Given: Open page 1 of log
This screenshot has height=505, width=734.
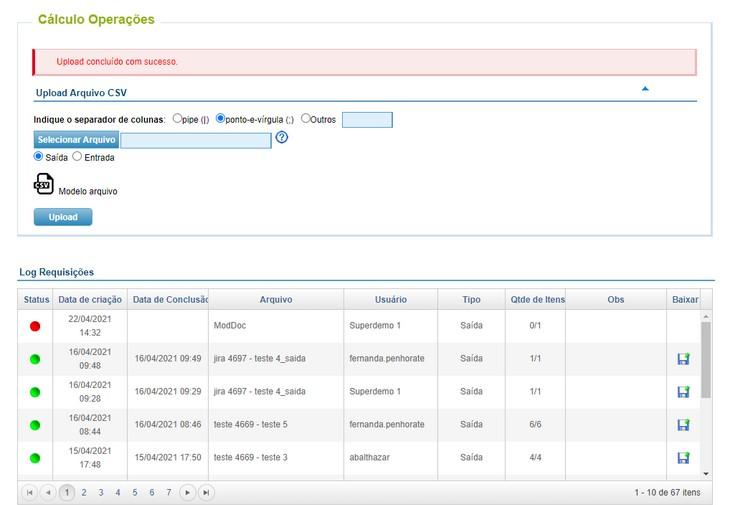Looking at the screenshot, I should tap(67, 492).
